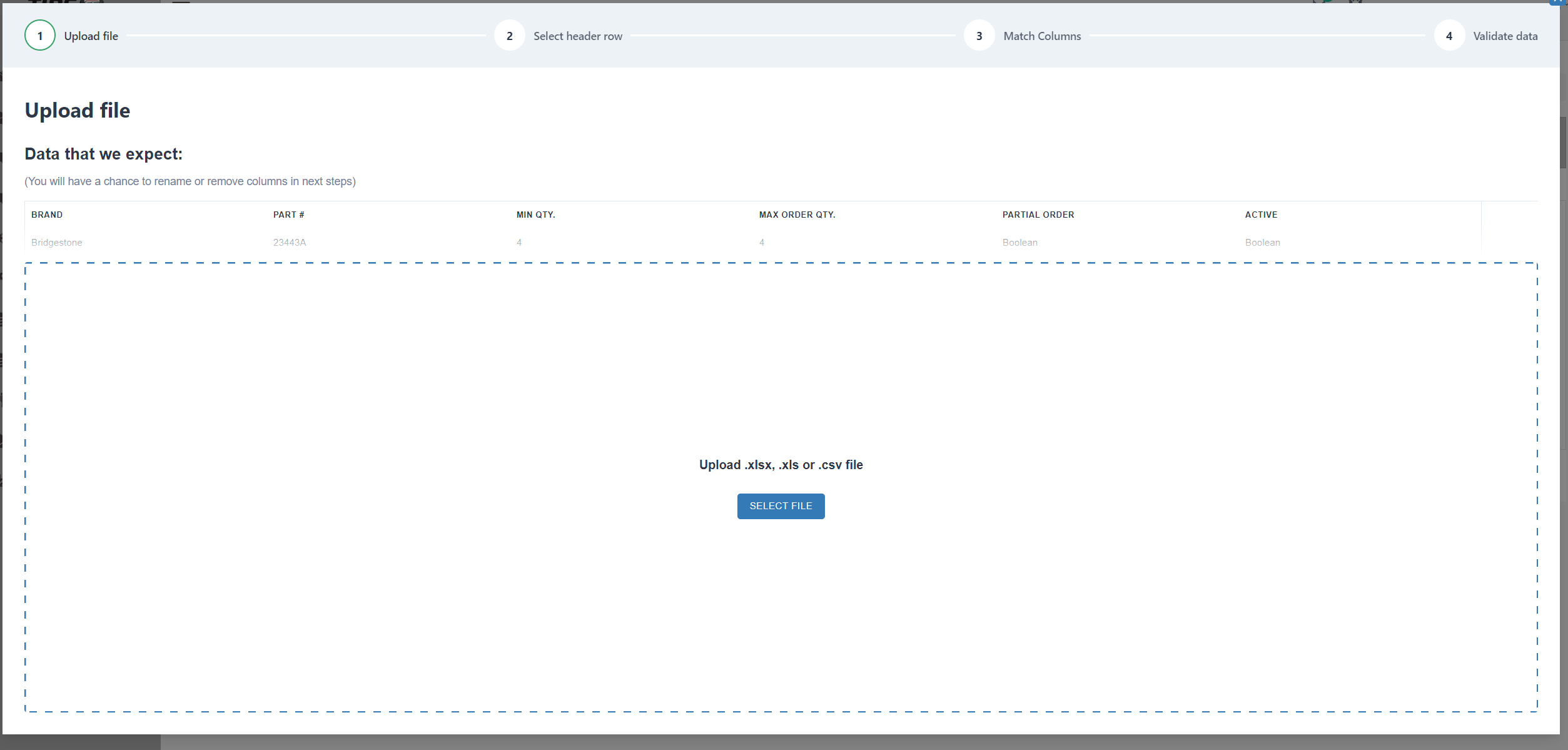The image size is (1568, 750).
Task: Click the '23443A' sample part number cell
Action: click(x=289, y=243)
